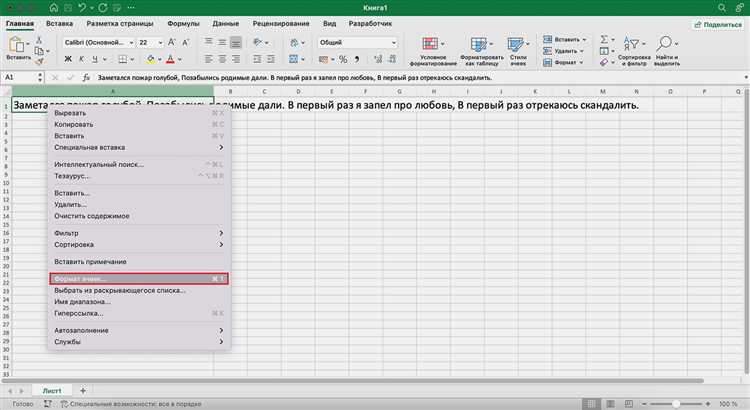Expand the Фильтр submenu
This screenshot has width=750, height=410.
[139, 233]
